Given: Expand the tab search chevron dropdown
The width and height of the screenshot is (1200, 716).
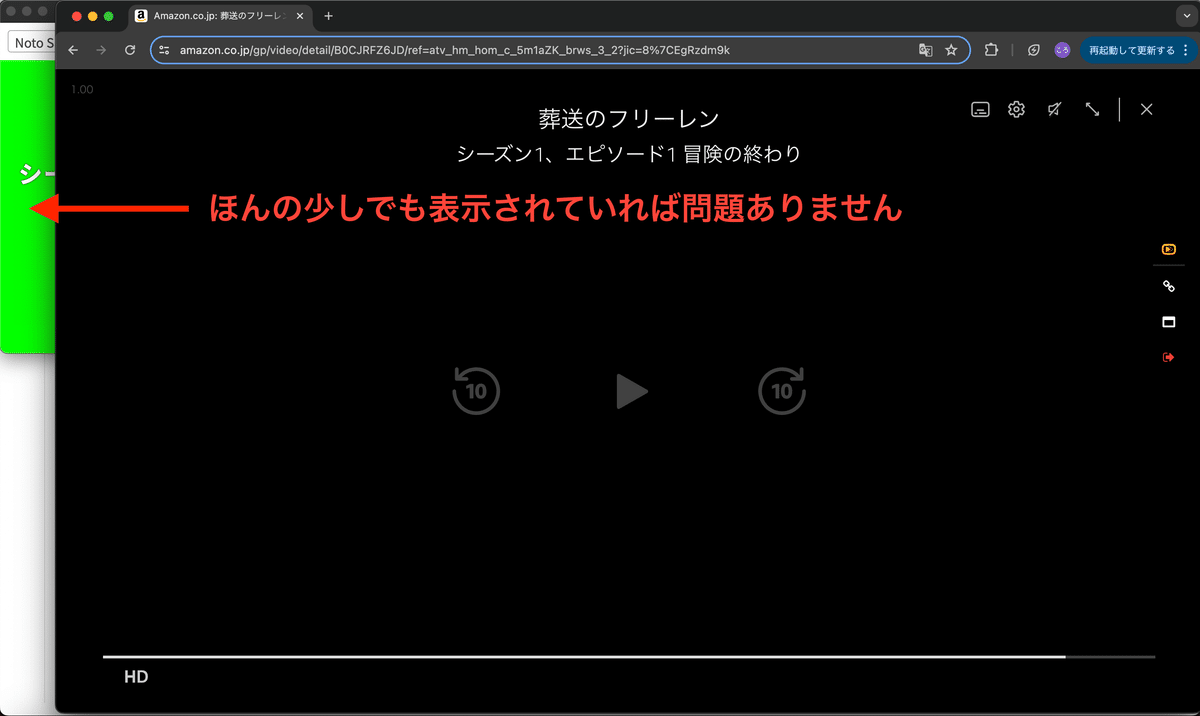Looking at the screenshot, I should coord(1185,16).
